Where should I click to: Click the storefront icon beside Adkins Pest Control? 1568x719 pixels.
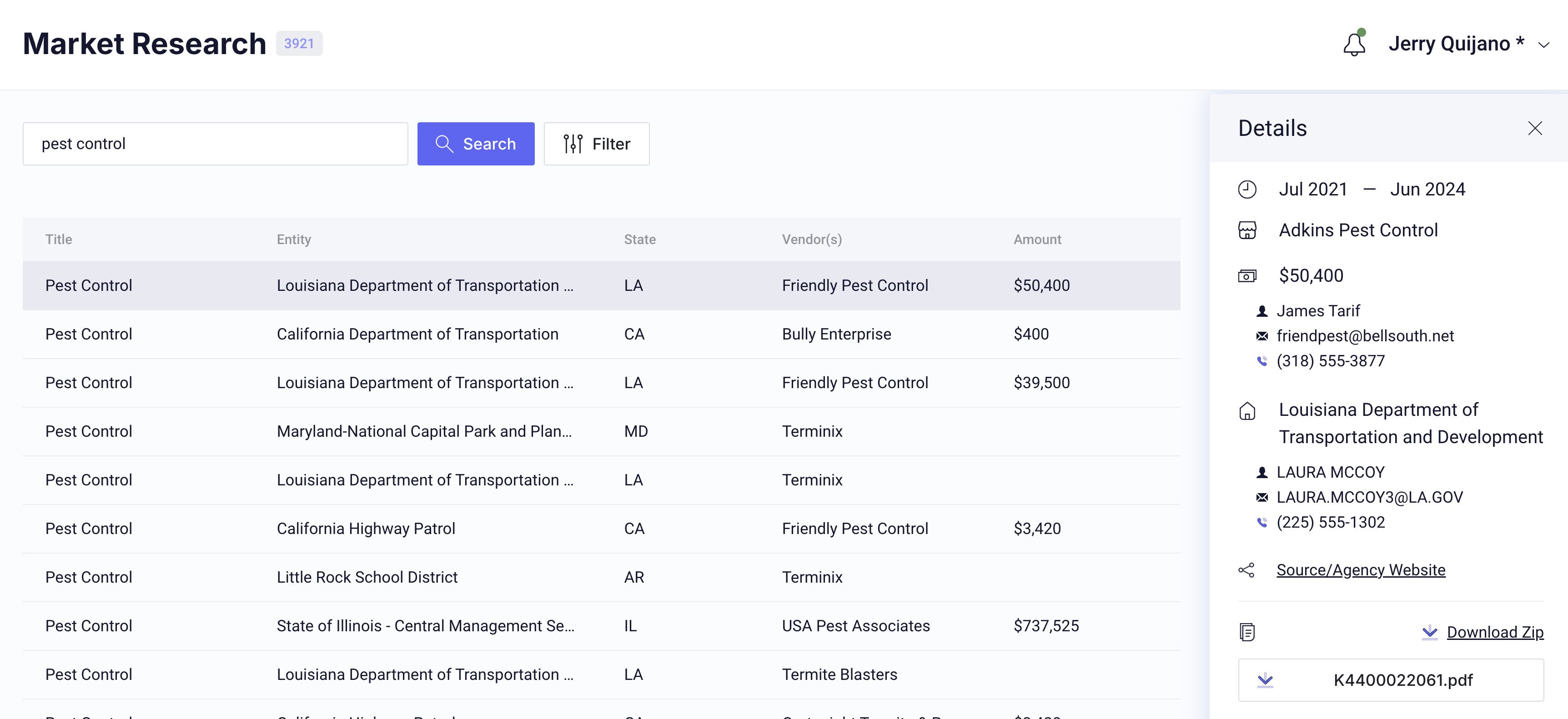point(1246,230)
